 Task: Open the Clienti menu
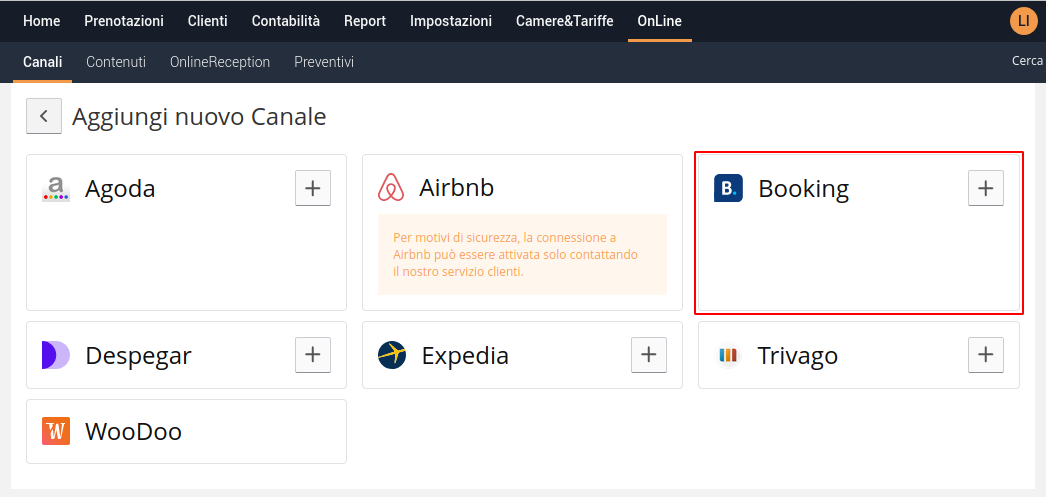[207, 21]
